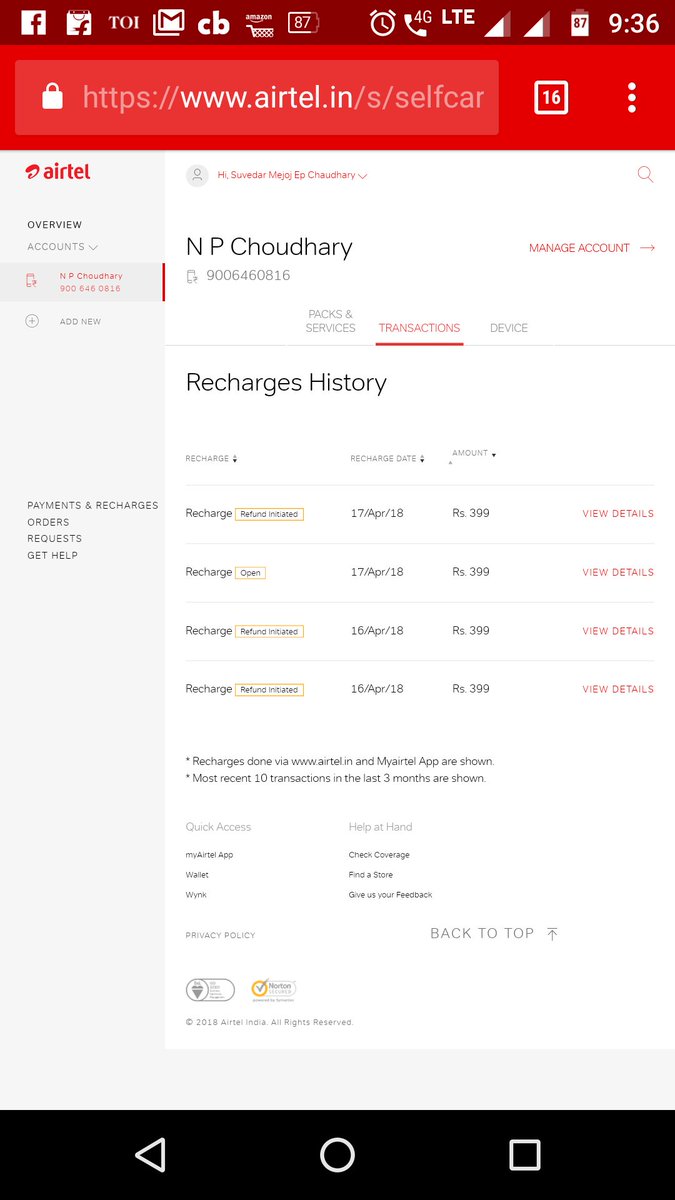This screenshot has height=1200, width=675.
Task: Open the browser tab switcher showing 16
Action: [551, 98]
